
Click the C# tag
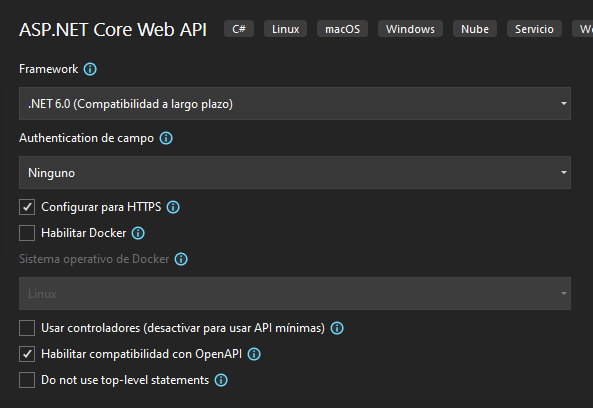(x=239, y=29)
